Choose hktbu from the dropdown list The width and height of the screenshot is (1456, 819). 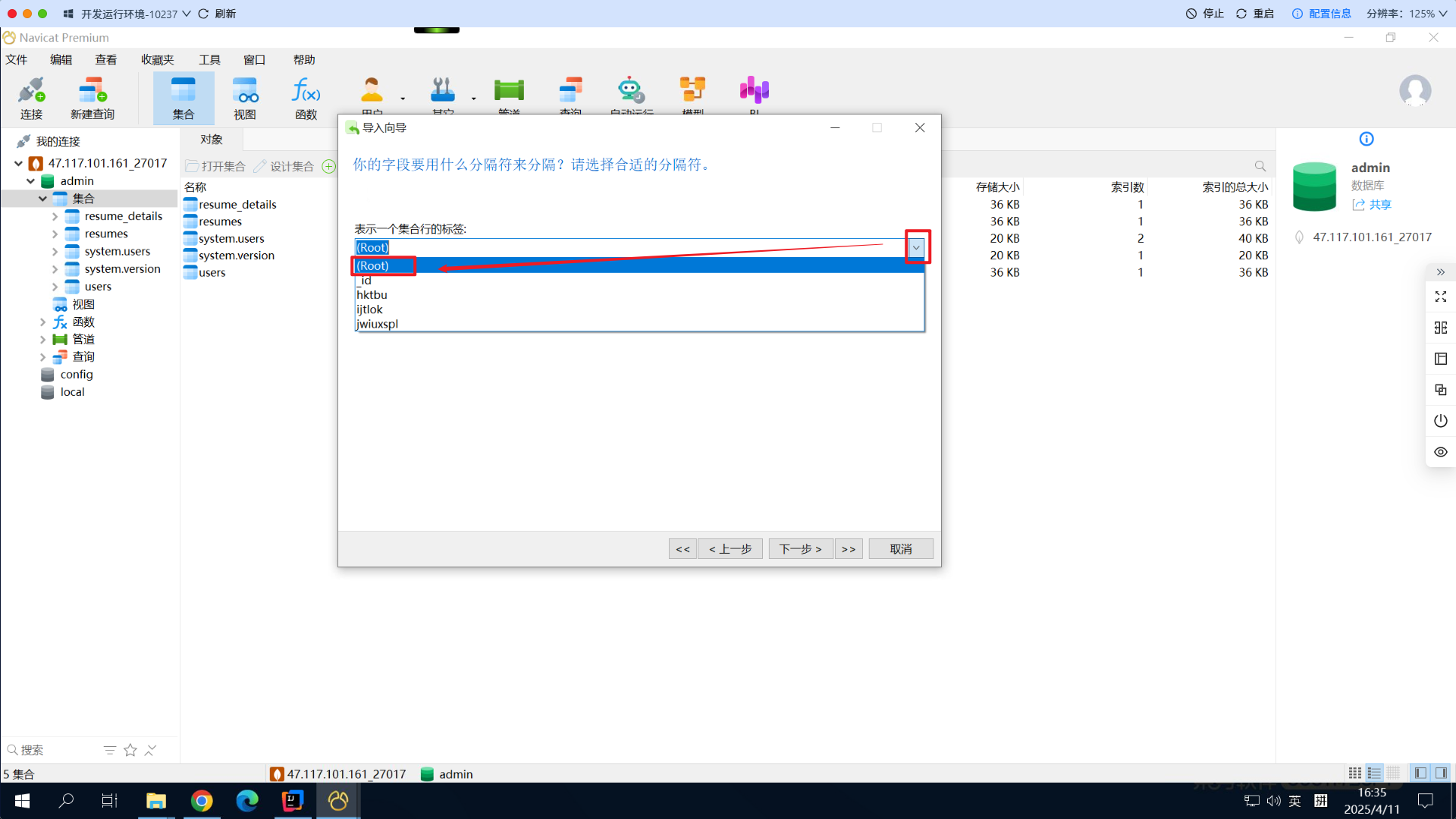point(639,295)
